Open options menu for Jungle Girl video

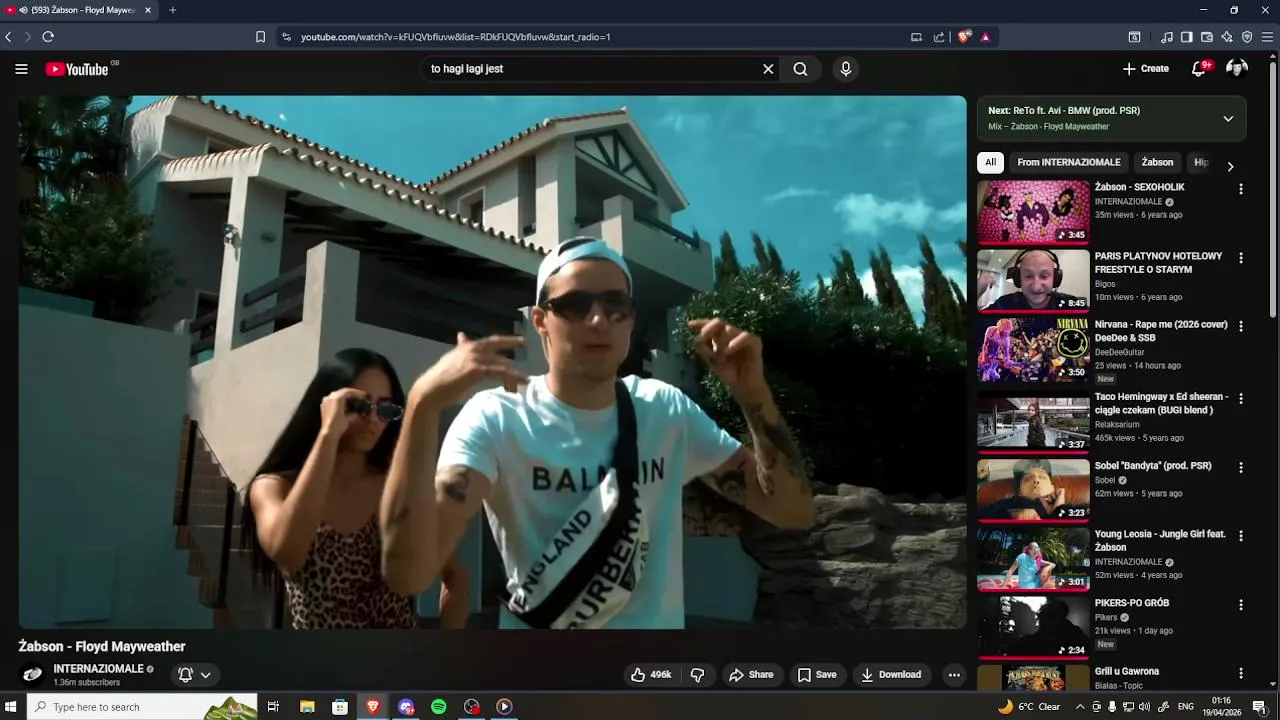[1241, 536]
